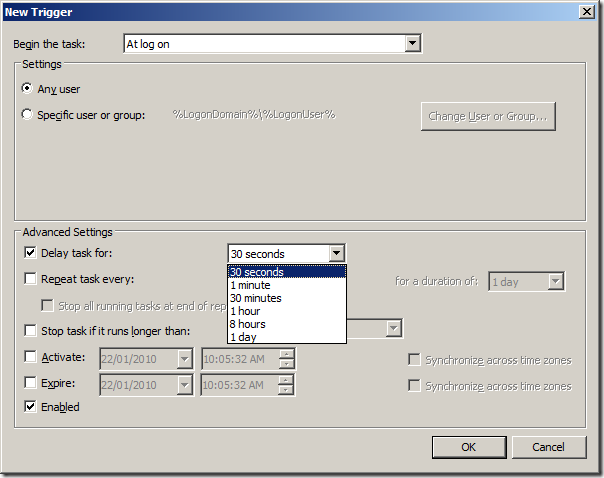Pick '30 minutes' in the delay list
This screenshot has width=604, height=478.
(x=286, y=298)
